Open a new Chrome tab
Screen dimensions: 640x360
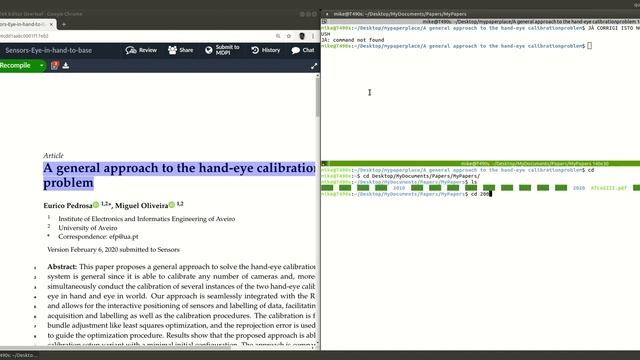click(x=64, y=24)
